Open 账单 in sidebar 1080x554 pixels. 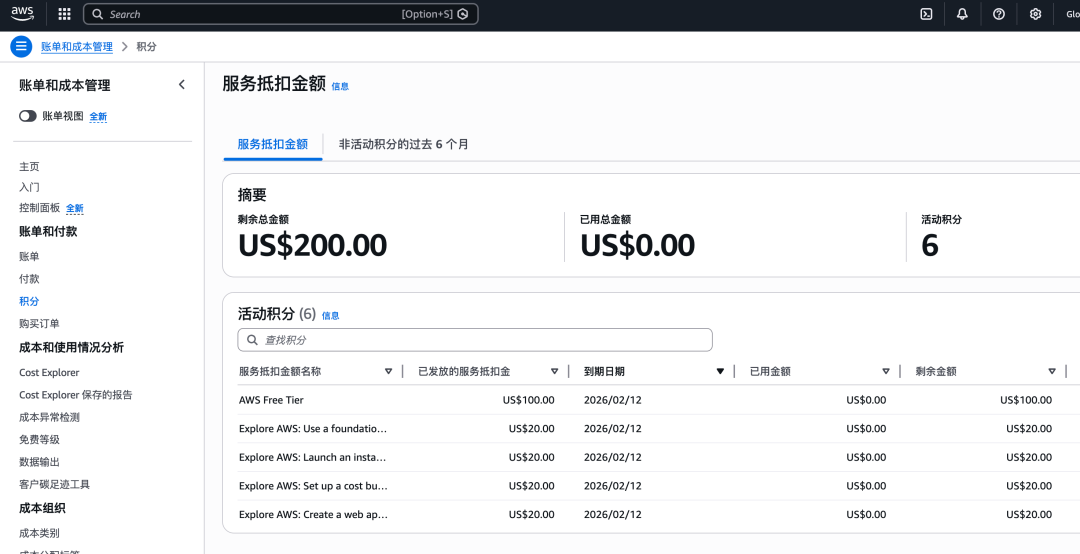click(x=30, y=256)
